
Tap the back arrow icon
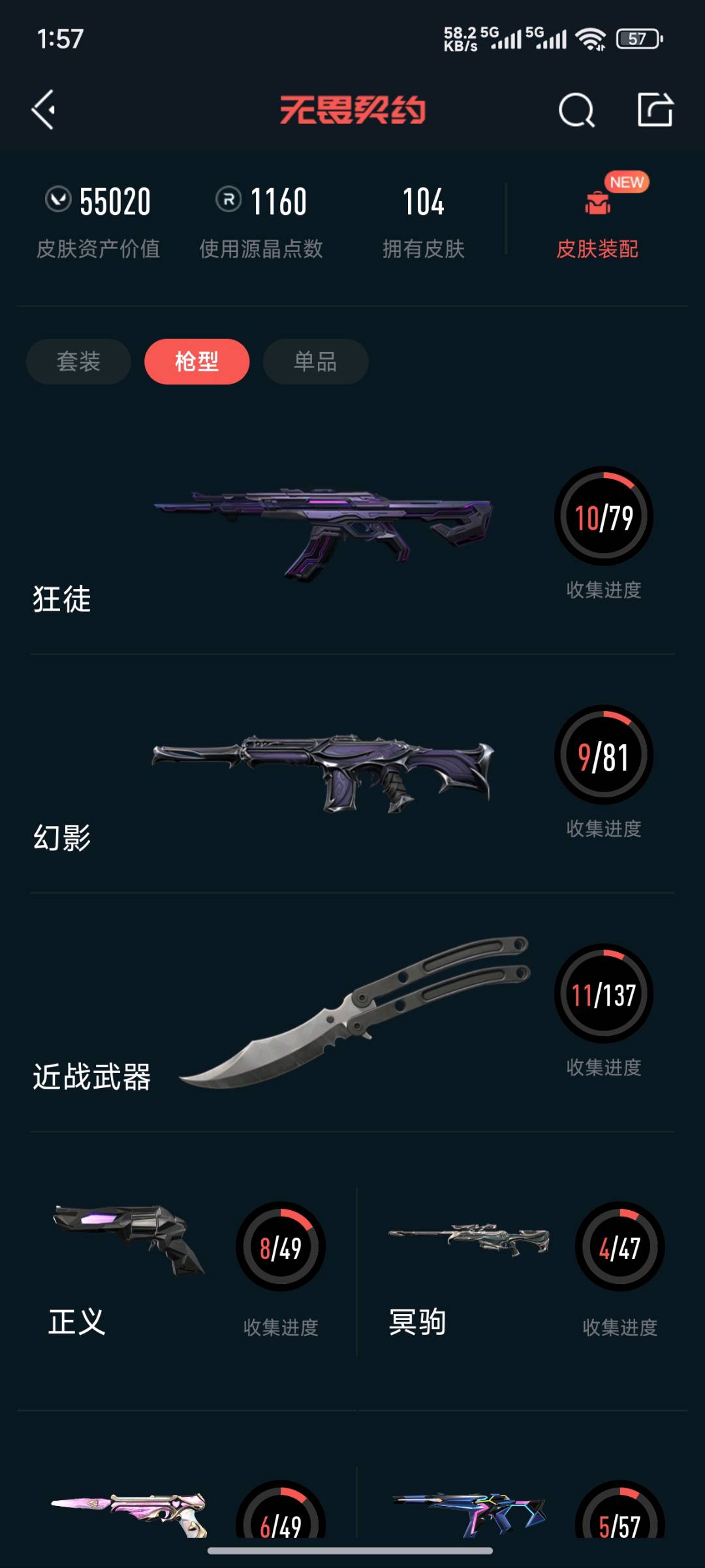pos(43,109)
